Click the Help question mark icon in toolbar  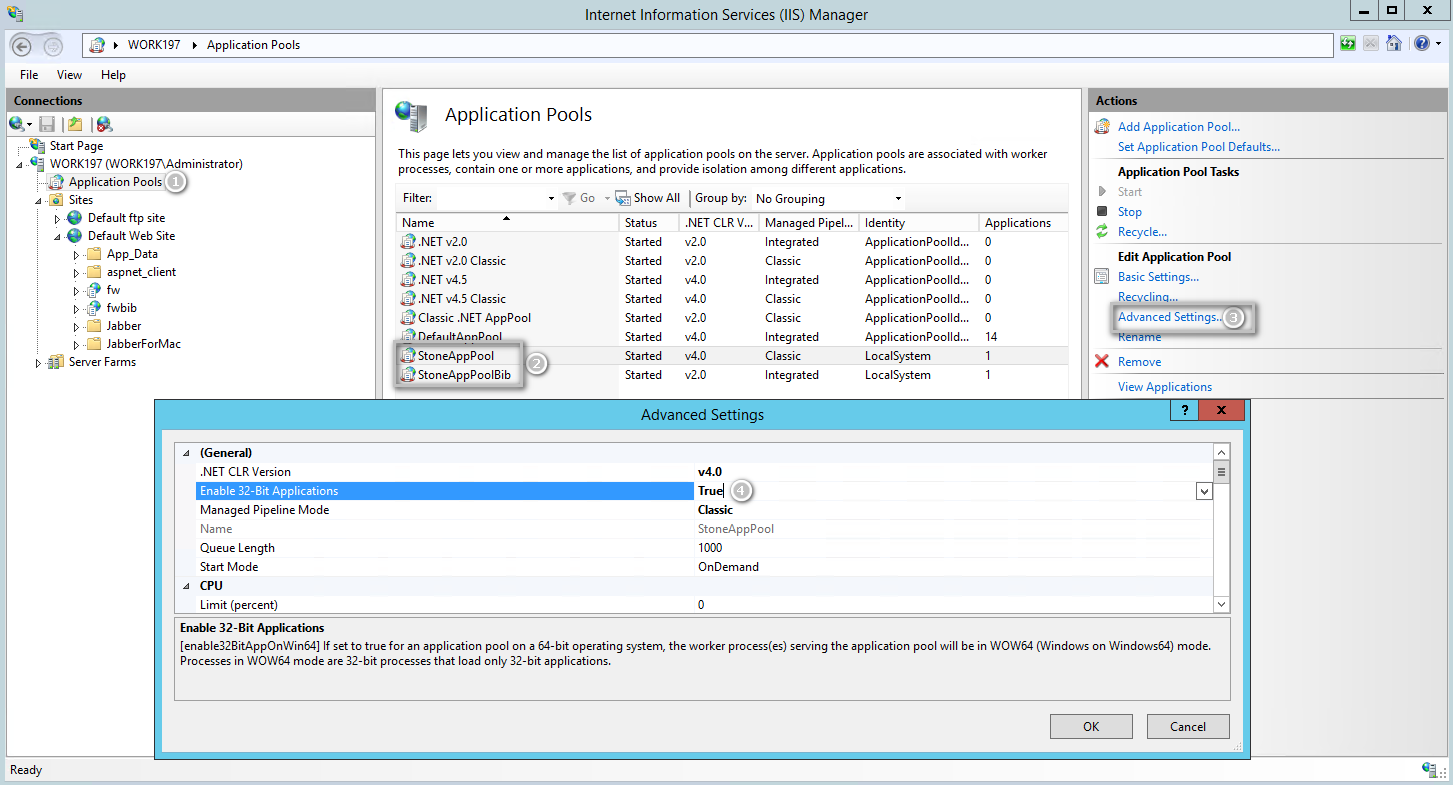click(x=1421, y=44)
